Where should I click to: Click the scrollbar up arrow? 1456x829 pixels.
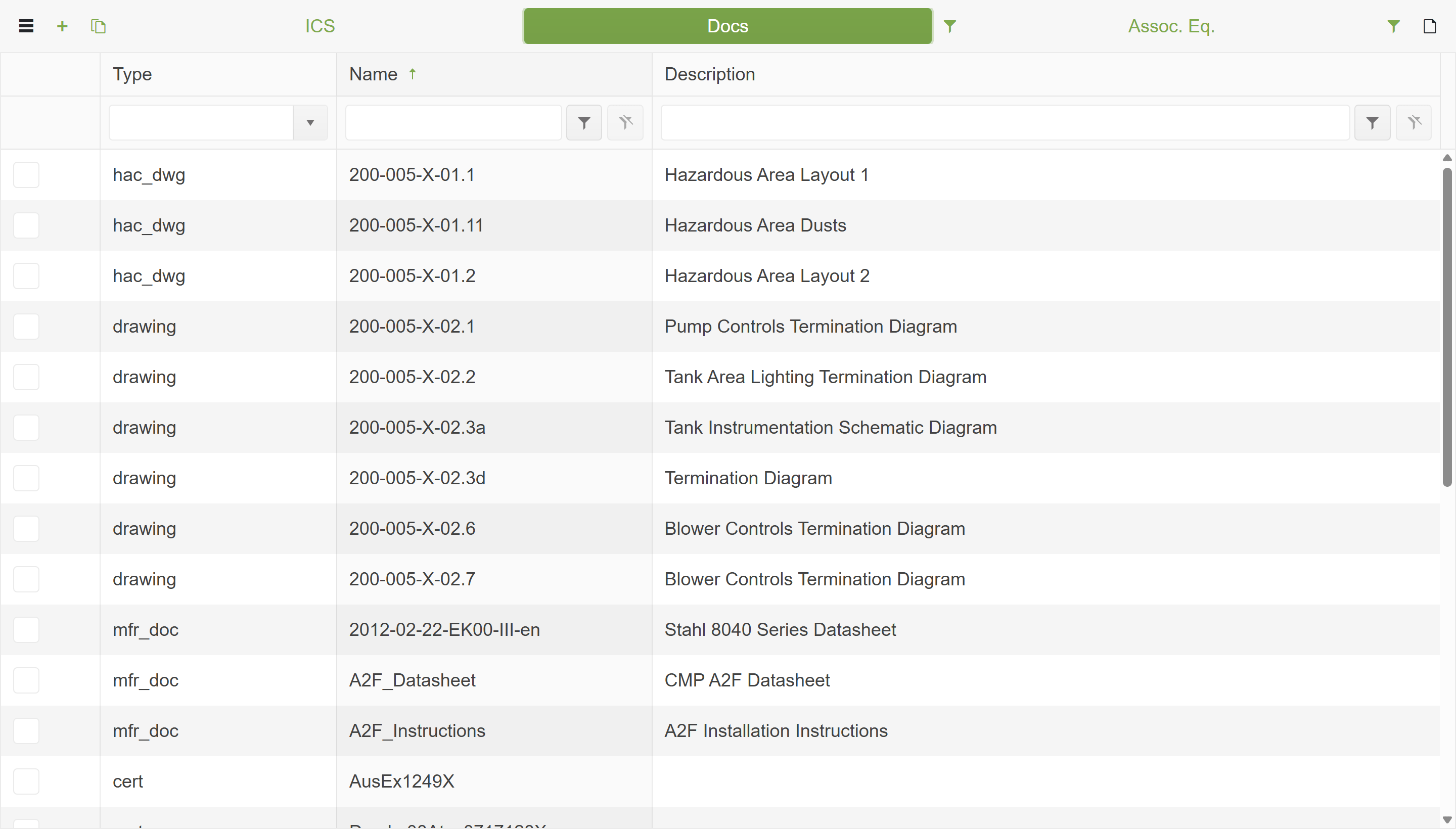pos(1447,158)
